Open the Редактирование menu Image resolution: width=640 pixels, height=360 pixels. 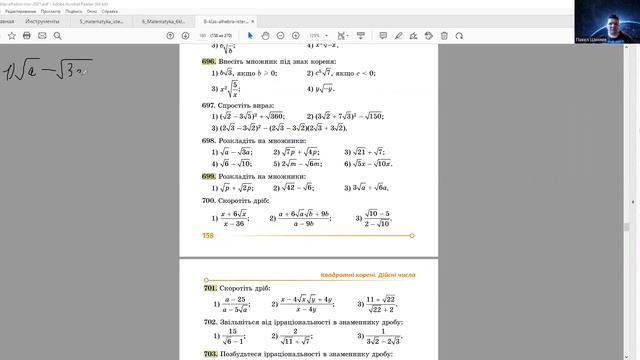point(20,11)
